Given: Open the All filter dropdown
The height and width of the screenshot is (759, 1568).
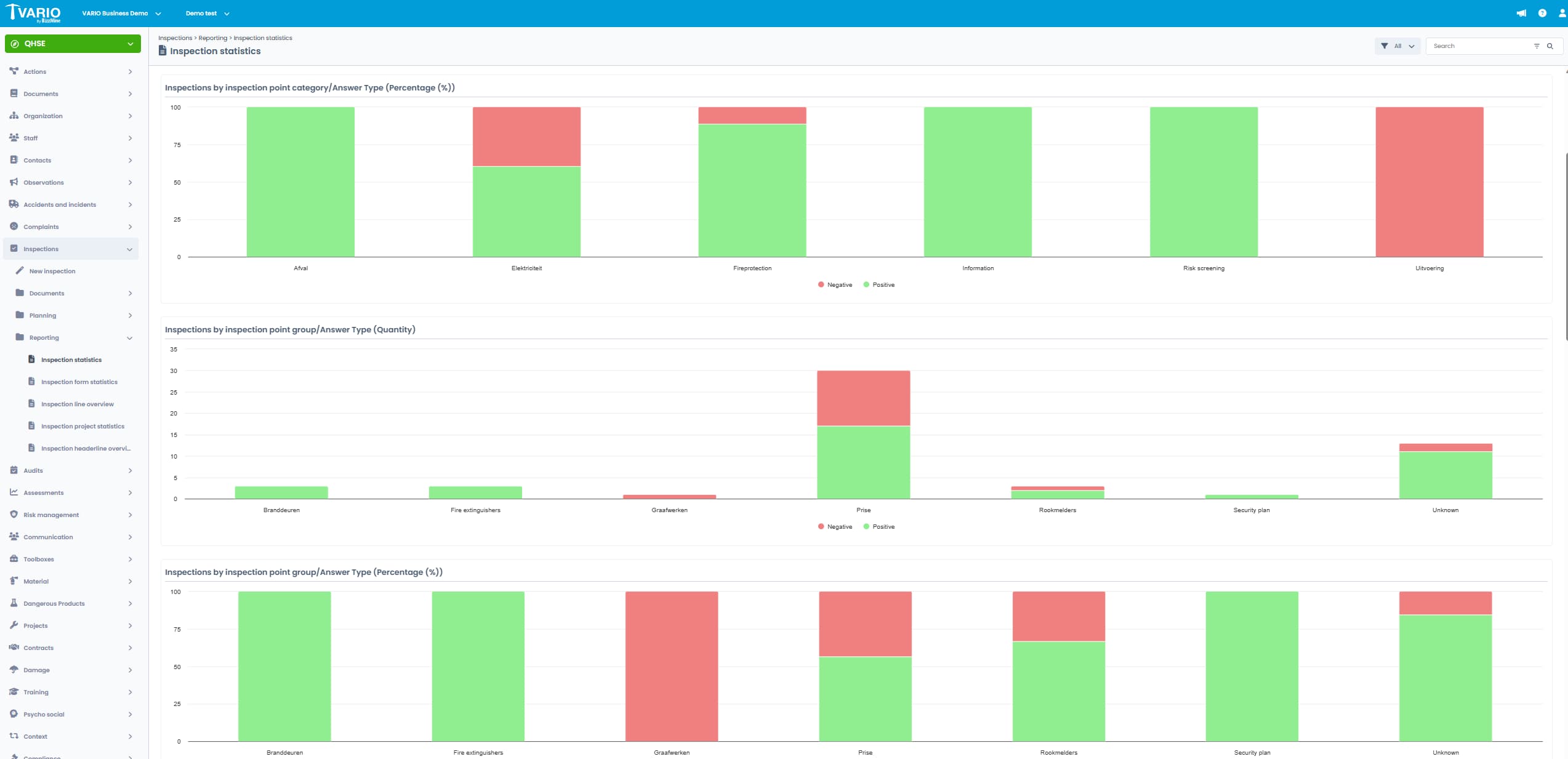Looking at the screenshot, I should coord(1397,46).
